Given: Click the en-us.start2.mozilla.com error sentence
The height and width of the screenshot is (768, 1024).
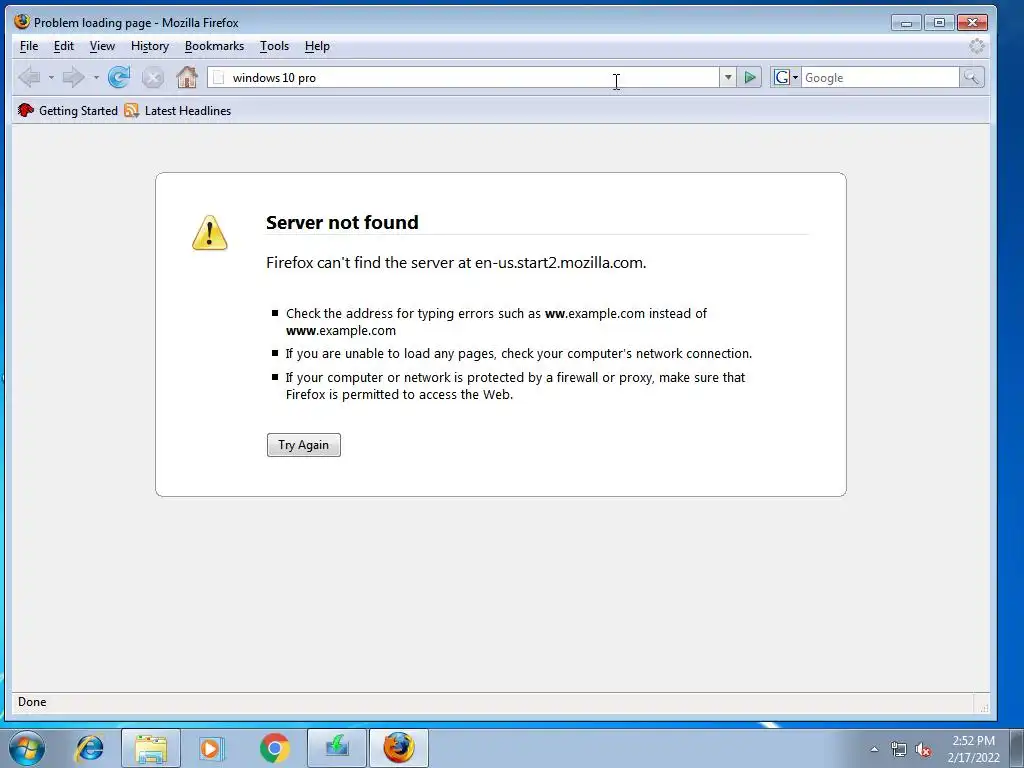Looking at the screenshot, I should (456, 263).
